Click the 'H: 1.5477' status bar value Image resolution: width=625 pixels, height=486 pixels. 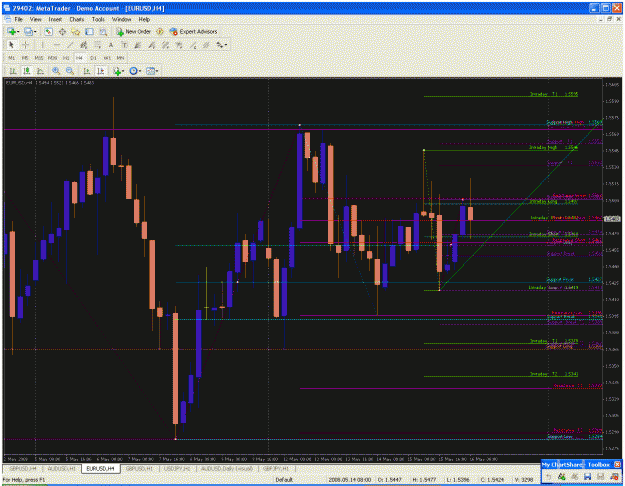[x=423, y=480]
